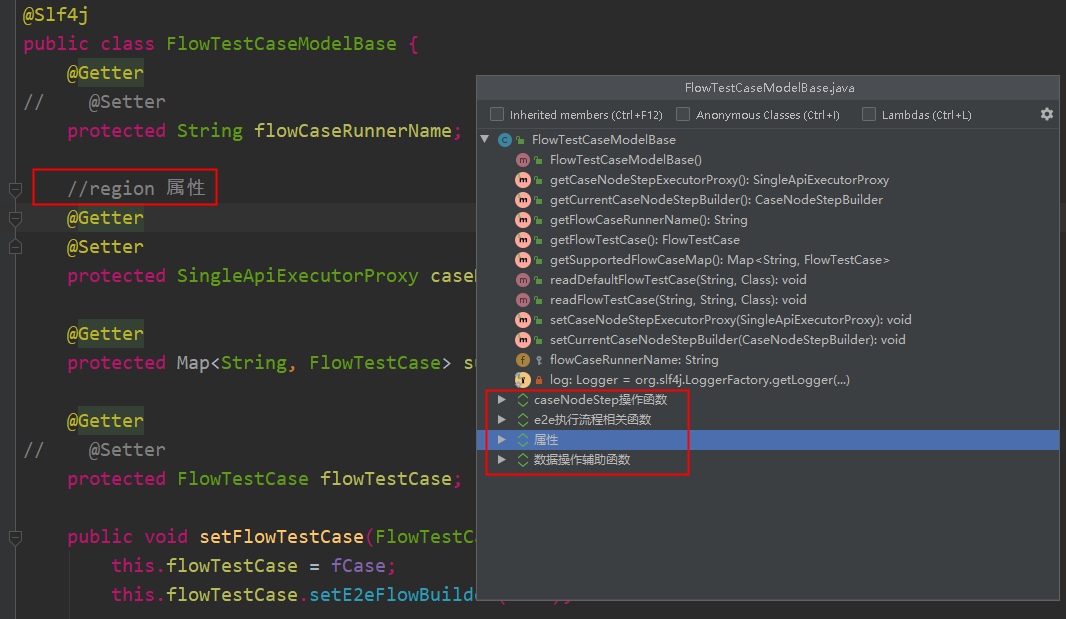Click the setFlowTestCase method name in editor
Image resolution: width=1066 pixels, height=619 pixels.
(x=281, y=537)
